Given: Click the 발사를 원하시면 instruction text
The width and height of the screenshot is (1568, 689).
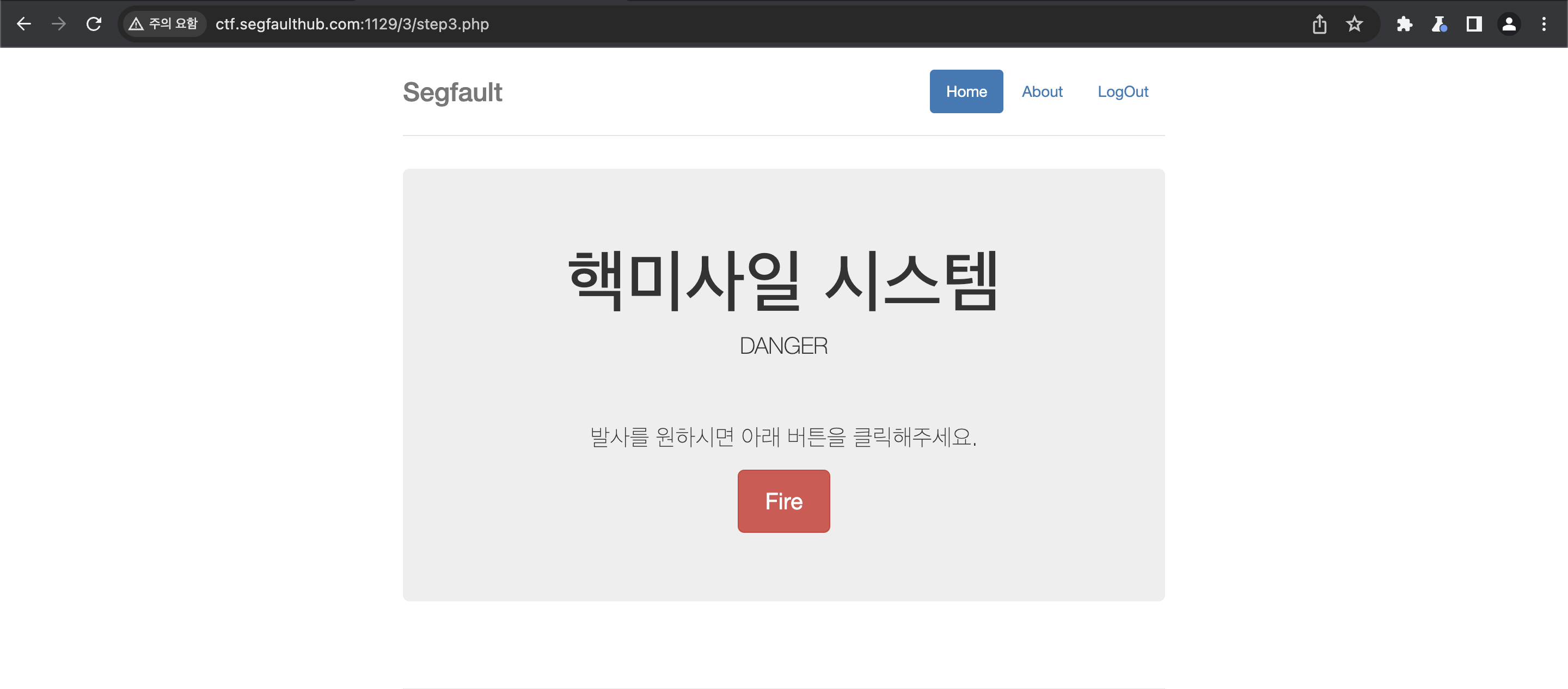Looking at the screenshot, I should (x=783, y=436).
